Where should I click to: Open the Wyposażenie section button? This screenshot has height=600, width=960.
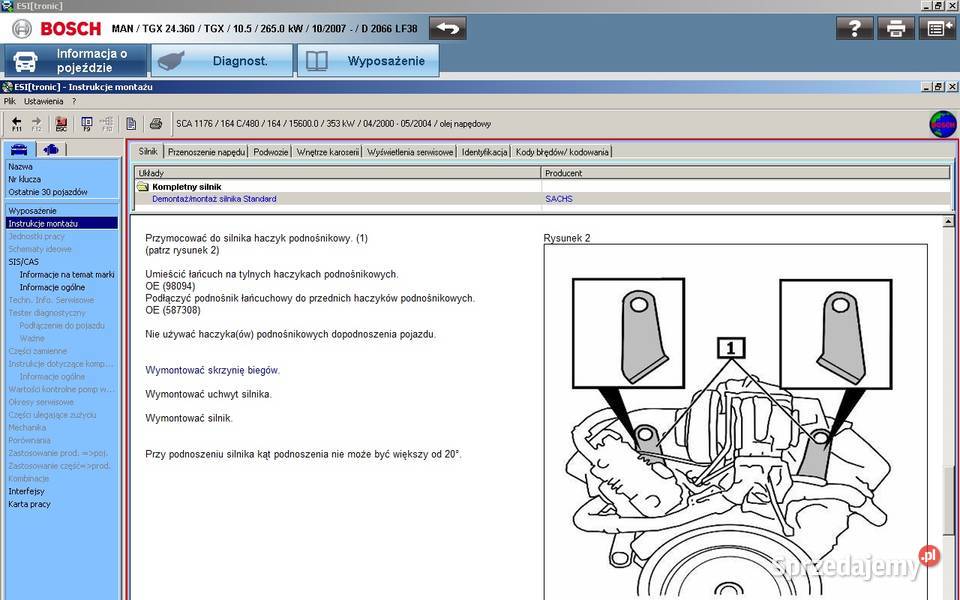(368, 61)
